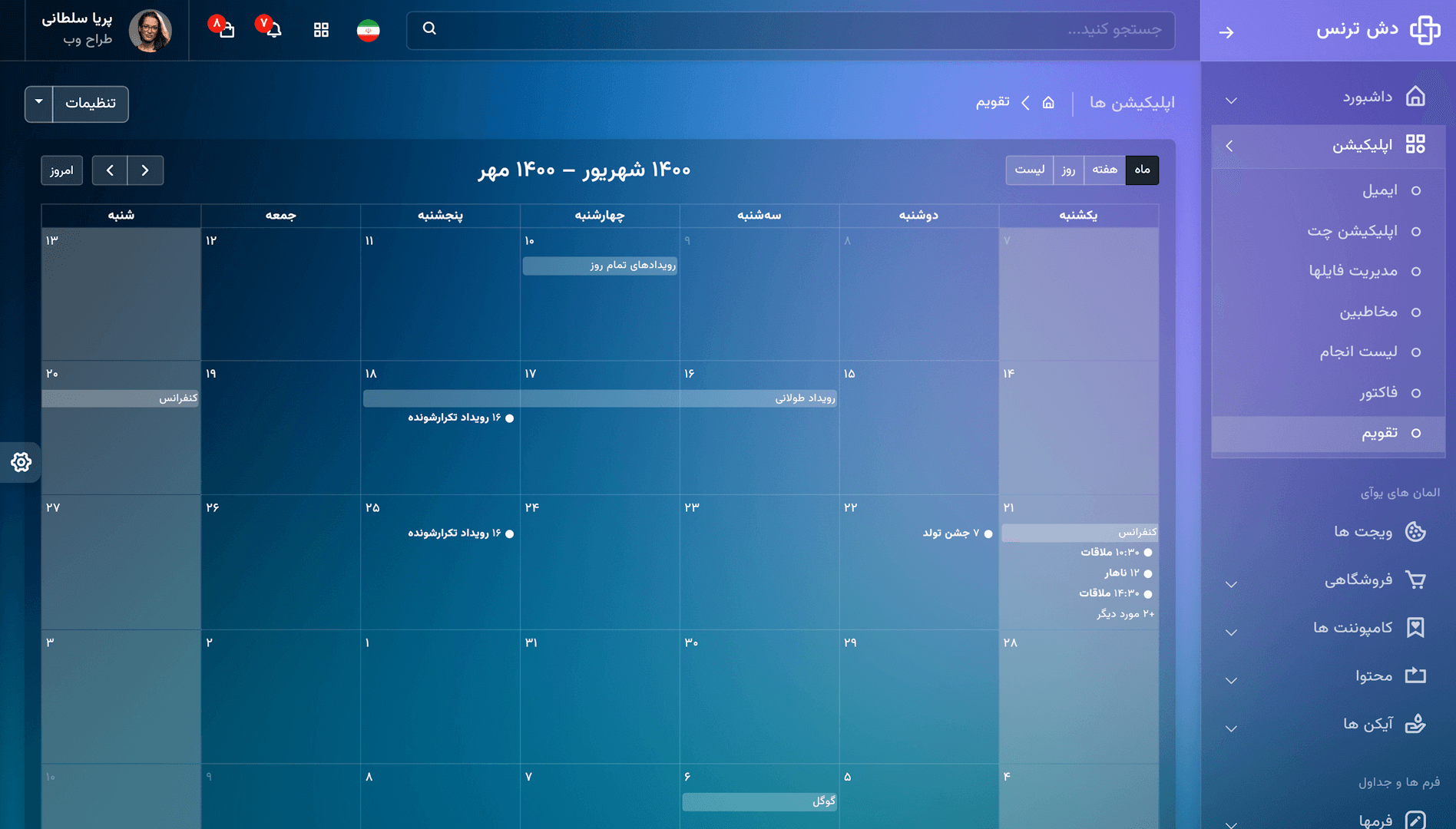
Task: Open the 14:30 meeting event
Action: (1116, 593)
